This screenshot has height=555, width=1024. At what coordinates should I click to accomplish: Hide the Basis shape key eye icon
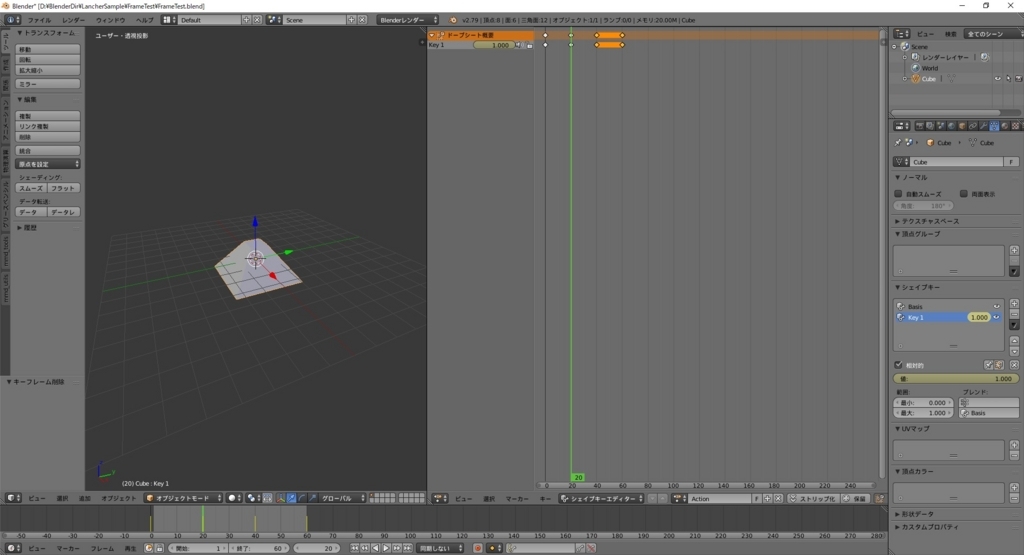[997, 306]
